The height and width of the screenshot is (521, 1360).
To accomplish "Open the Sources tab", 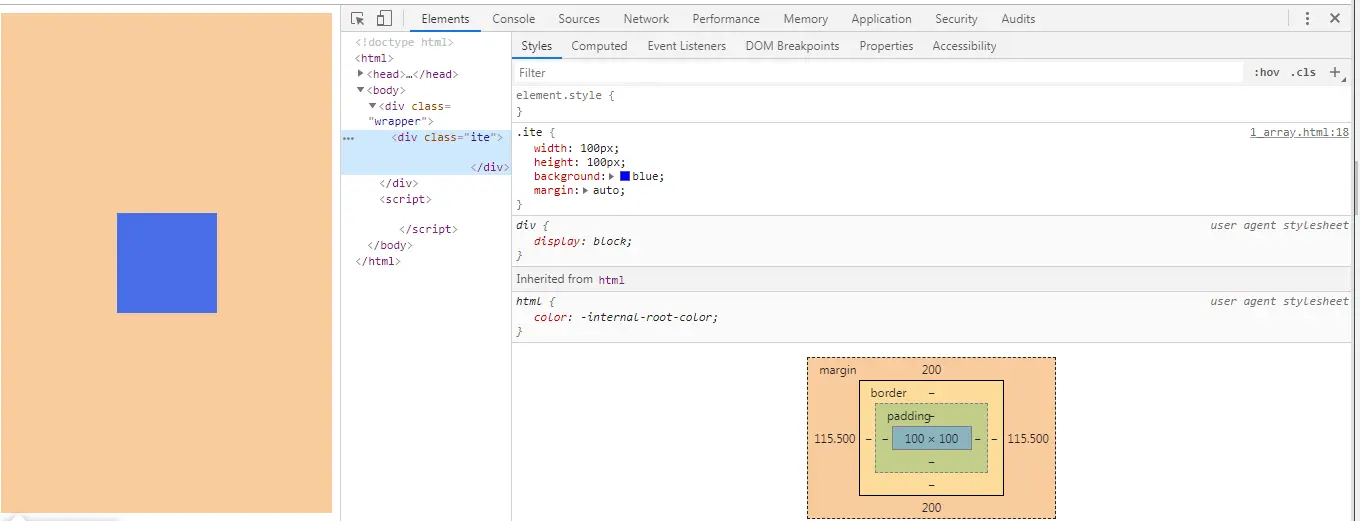I will (579, 19).
